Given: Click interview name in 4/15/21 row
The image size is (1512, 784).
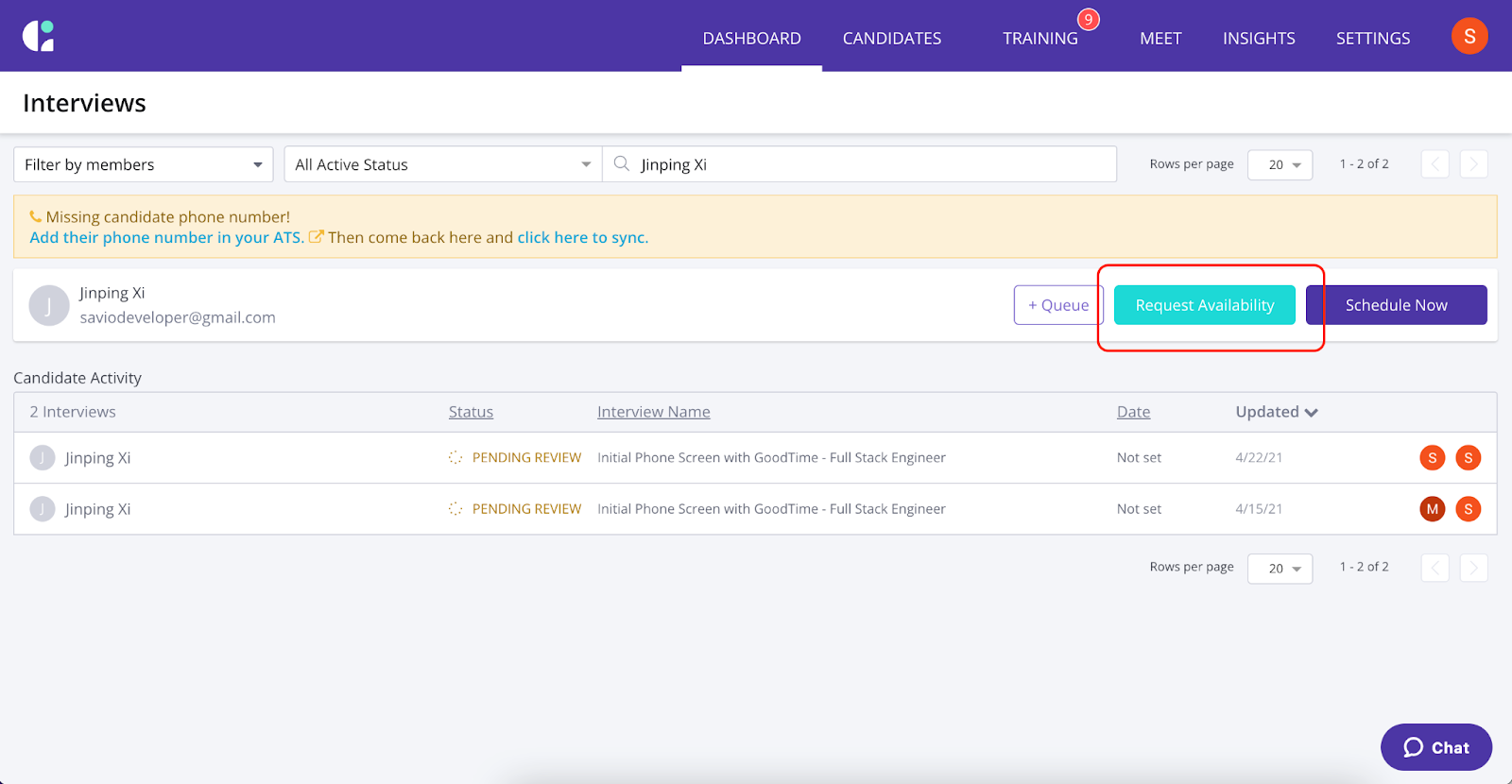Looking at the screenshot, I should coord(771,508).
